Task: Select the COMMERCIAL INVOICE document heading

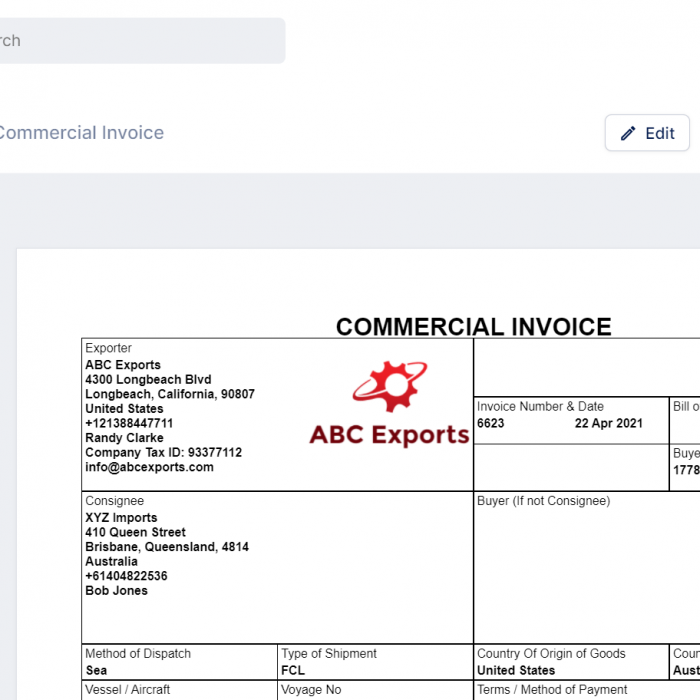Action: click(473, 327)
